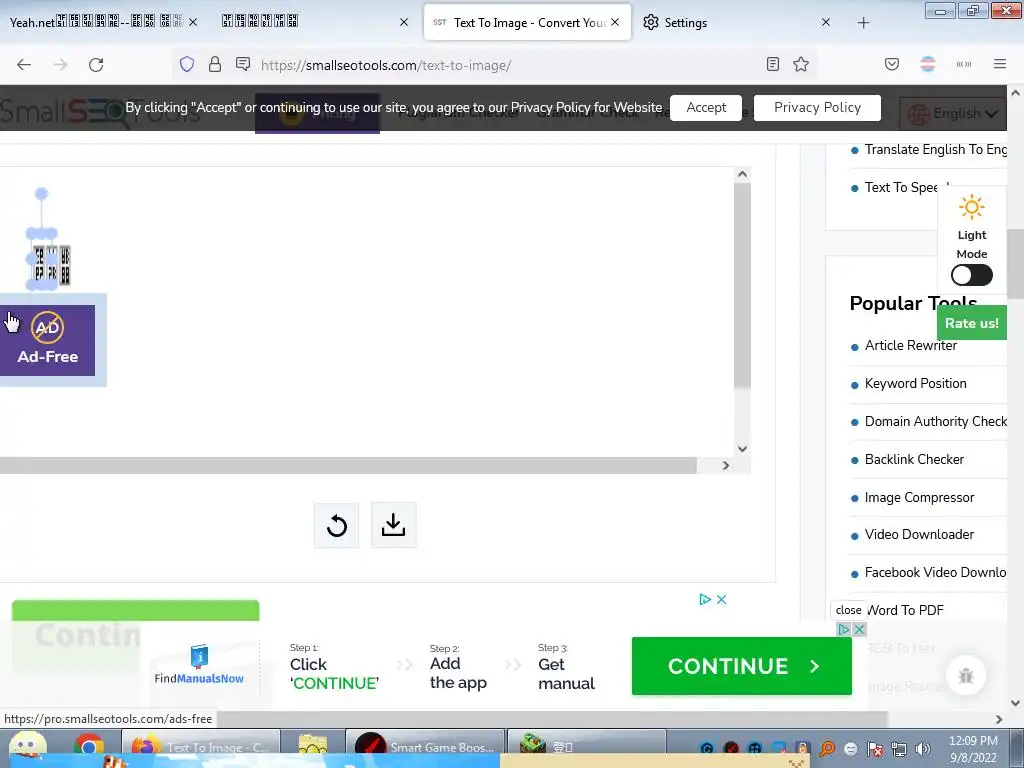Click the page scrollbar up arrow
The width and height of the screenshot is (1024, 768).
[1015, 93]
